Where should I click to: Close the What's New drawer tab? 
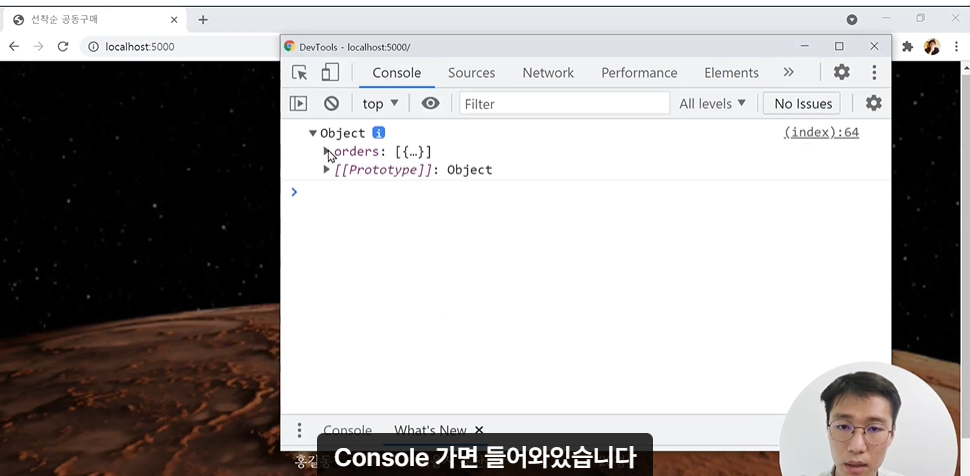pyautogui.click(x=479, y=430)
